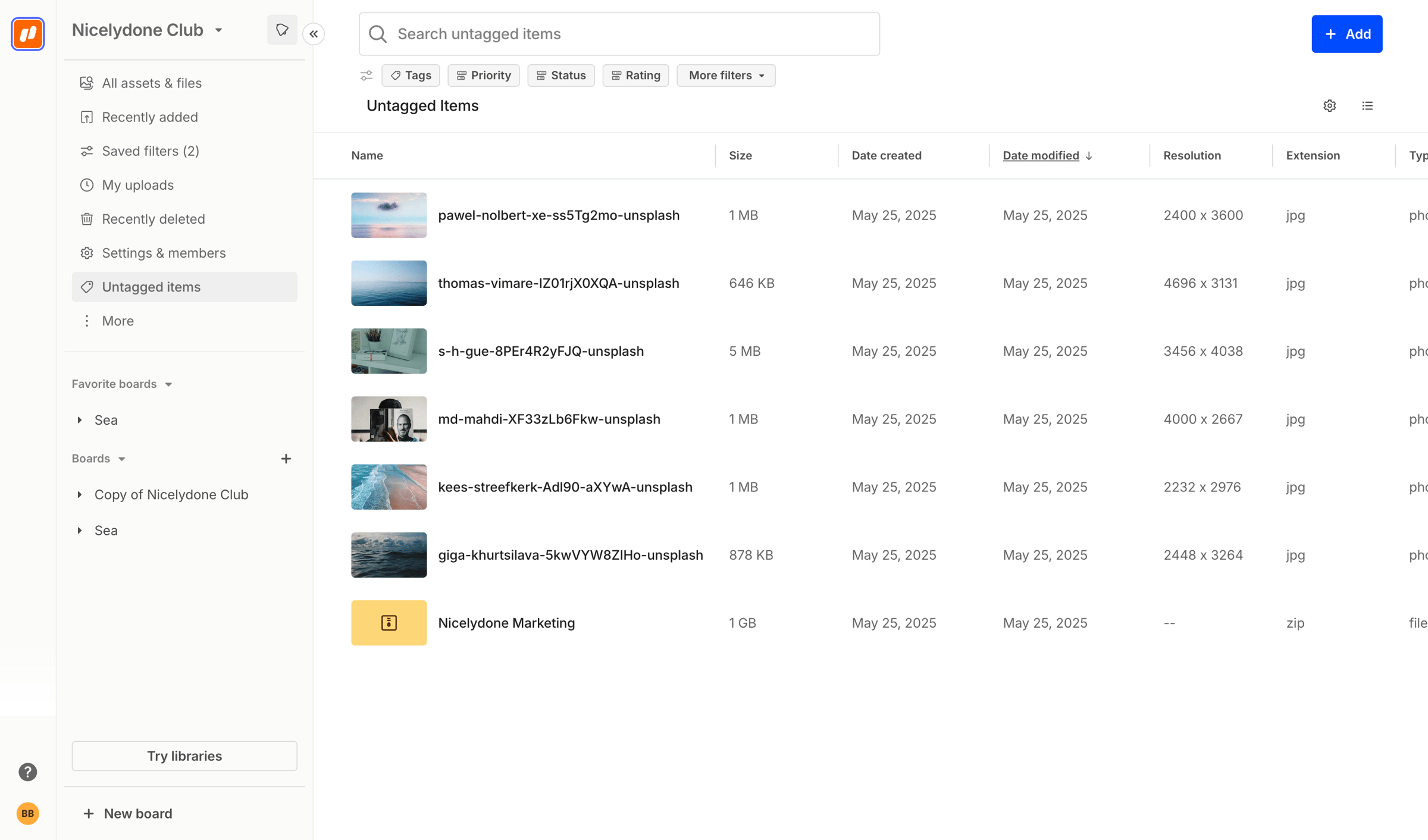1428x840 pixels.
Task: Select Untagged items in sidebar
Action: click(184, 287)
